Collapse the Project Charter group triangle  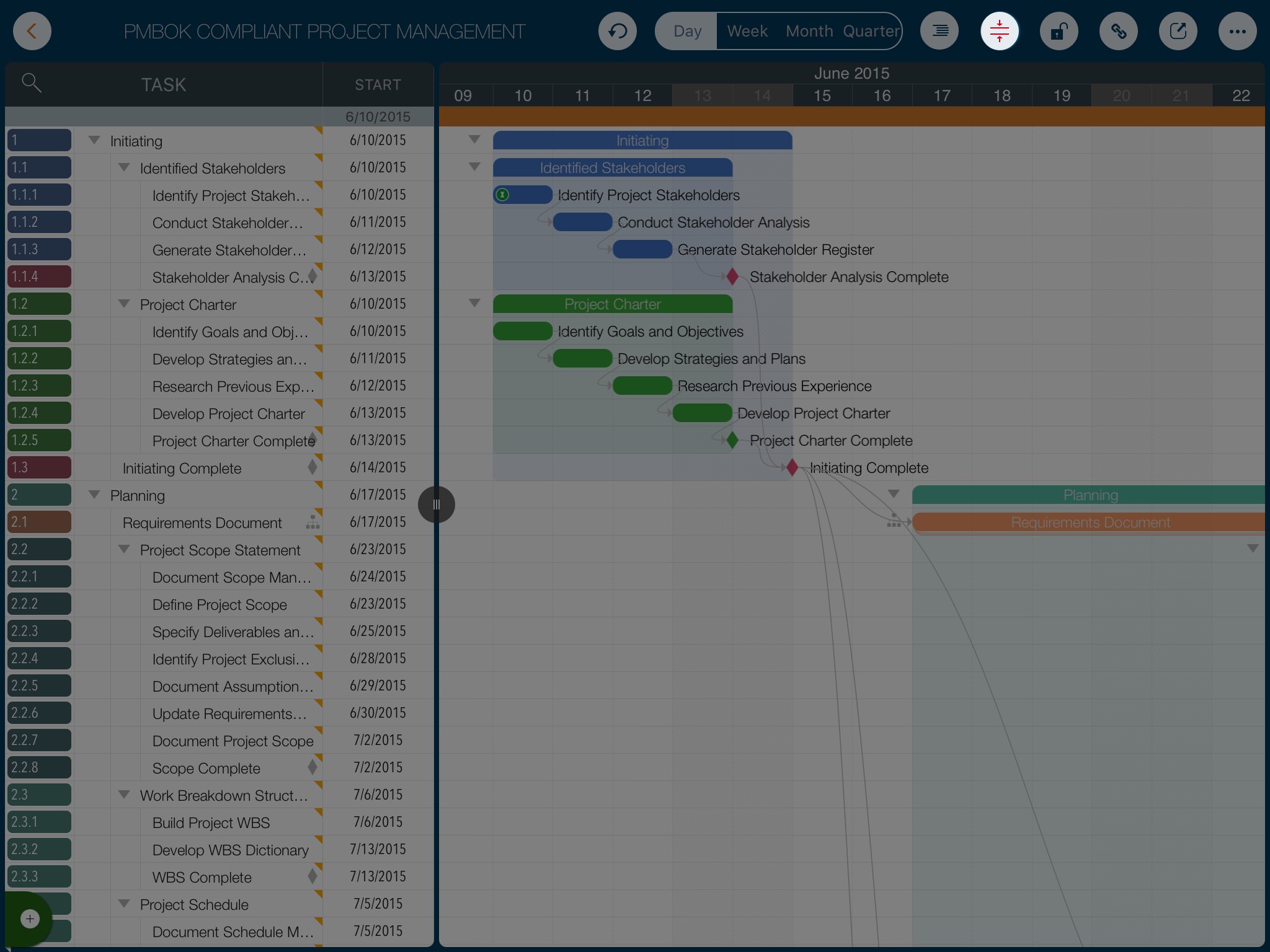point(124,304)
